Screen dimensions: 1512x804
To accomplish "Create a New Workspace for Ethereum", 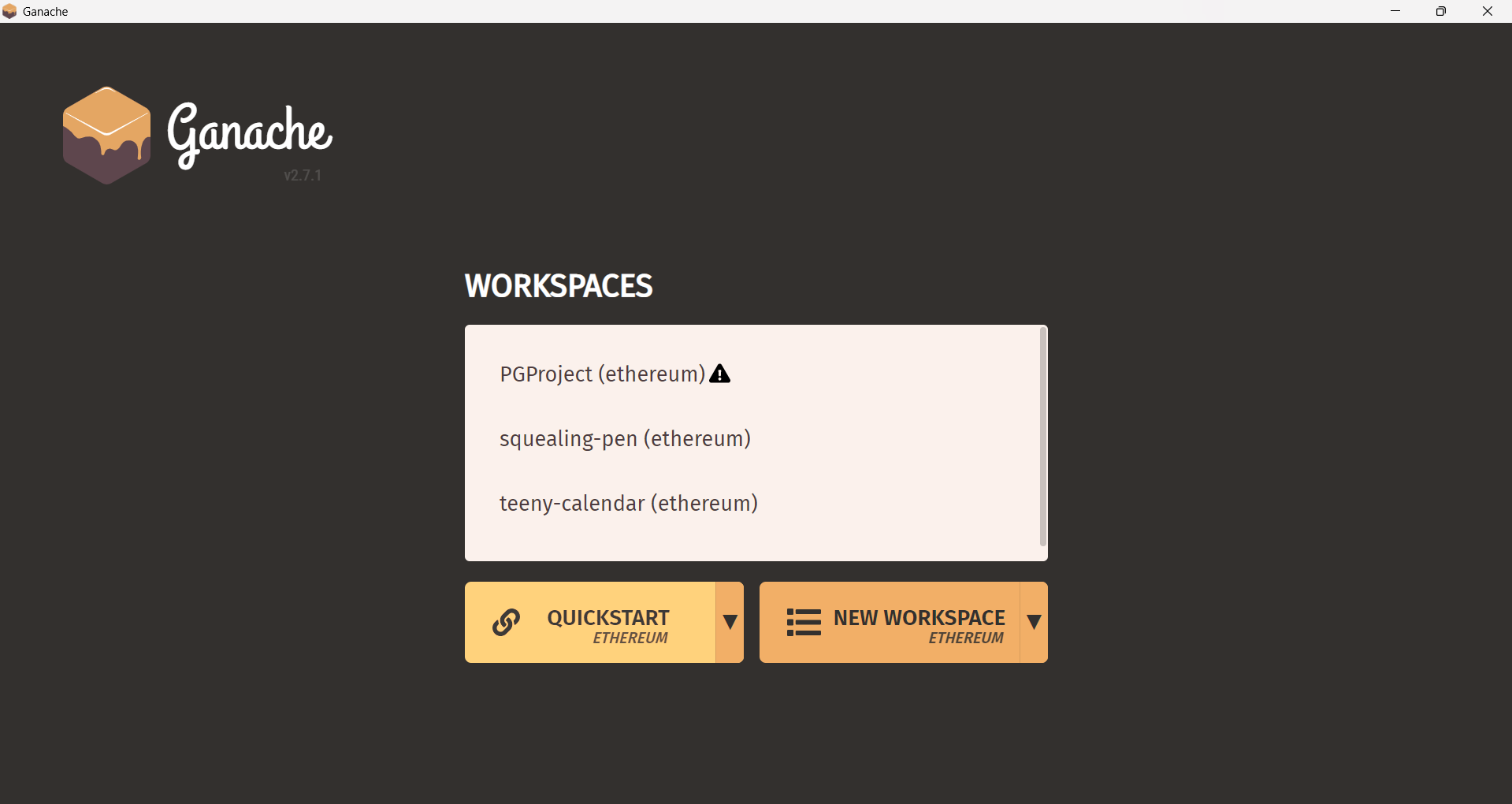I will [890, 622].
